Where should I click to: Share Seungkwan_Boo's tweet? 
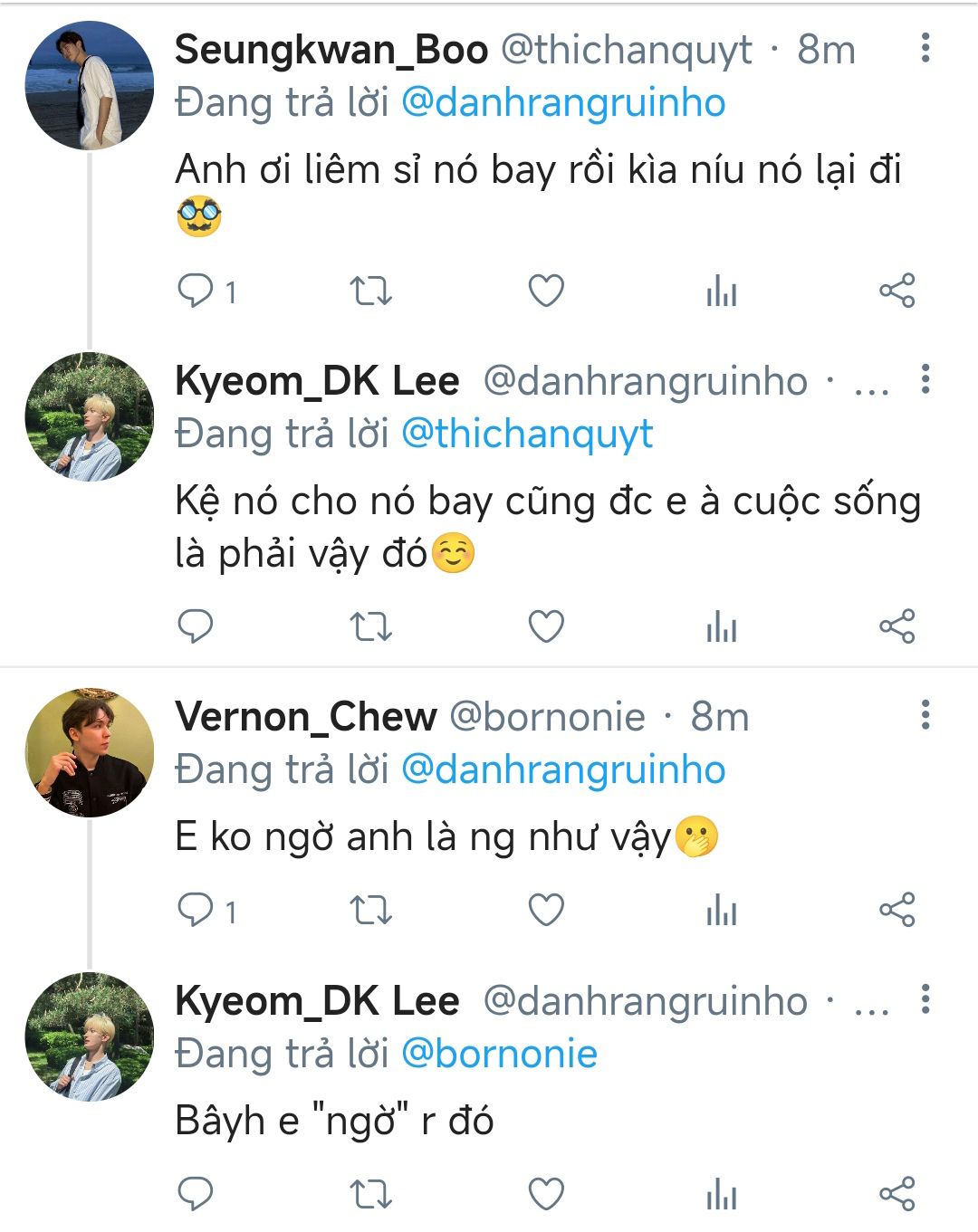[x=897, y=291]
